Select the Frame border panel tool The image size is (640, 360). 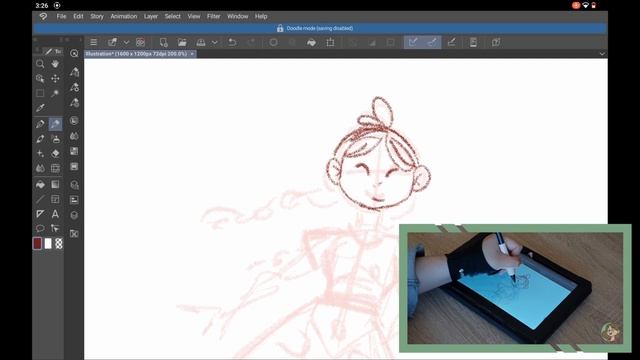(55, 199)
